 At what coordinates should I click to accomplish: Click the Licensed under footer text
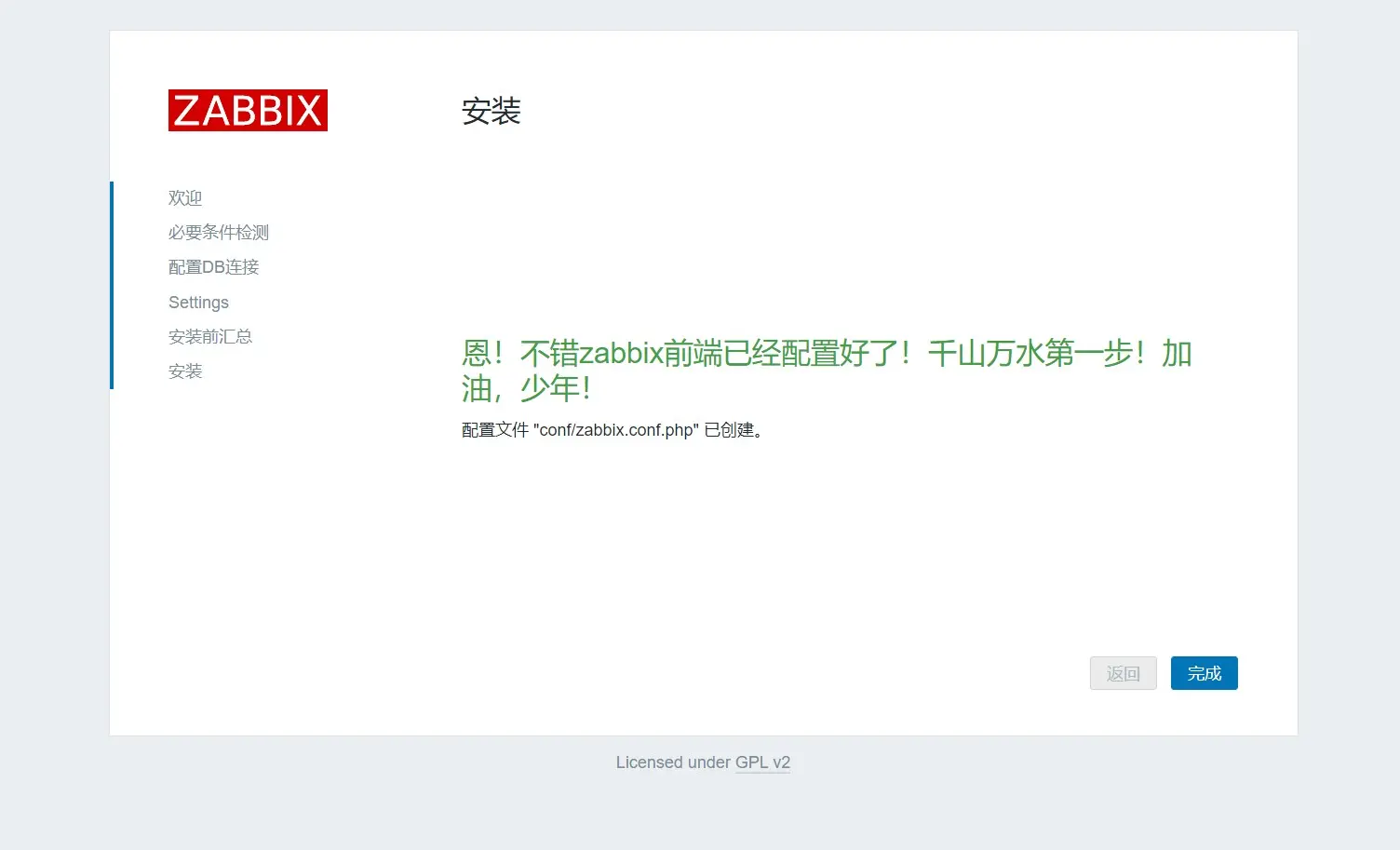pyautogui.click(x=673, y=762)
